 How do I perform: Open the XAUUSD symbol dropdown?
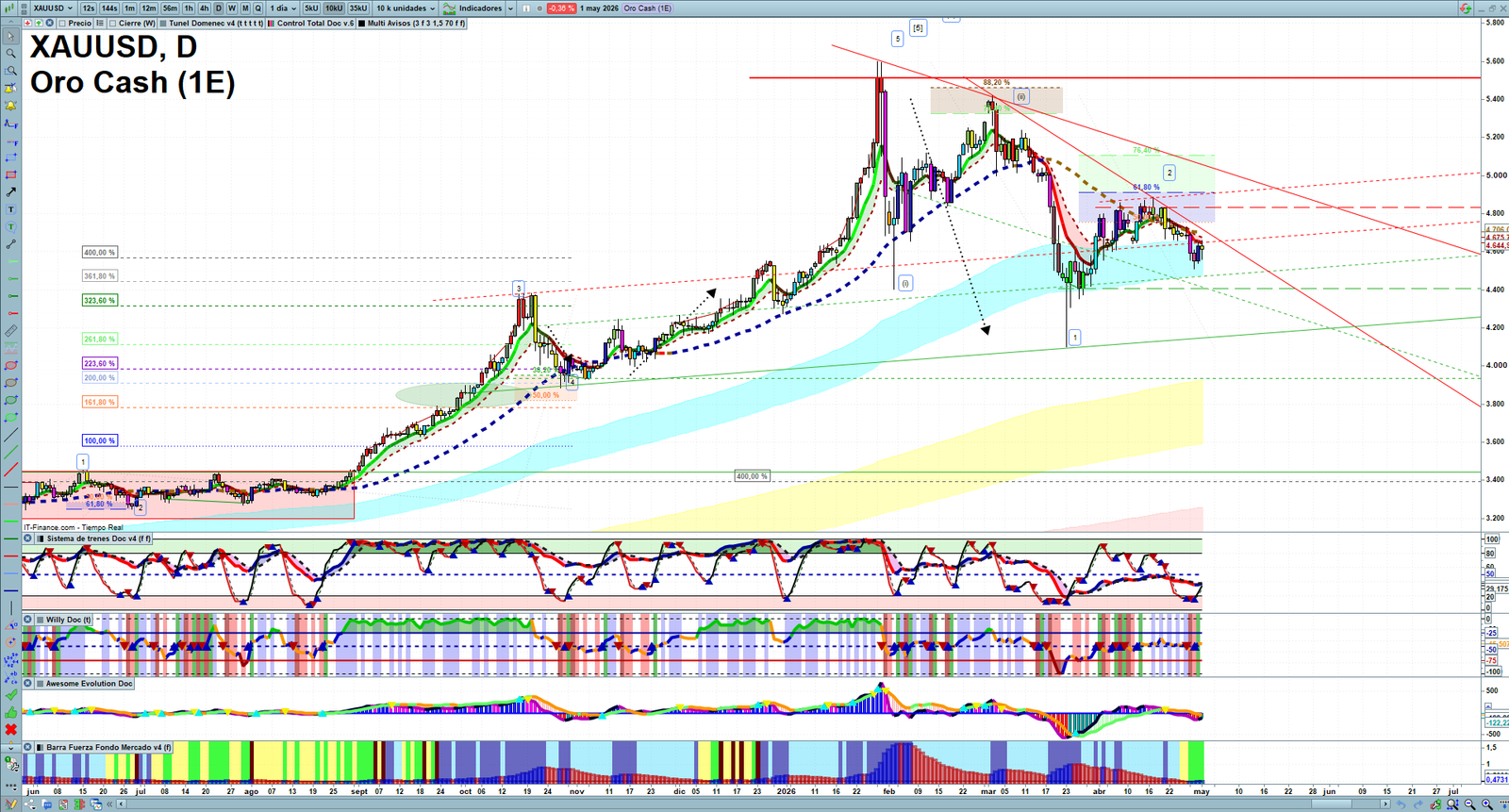click(51, 8)
